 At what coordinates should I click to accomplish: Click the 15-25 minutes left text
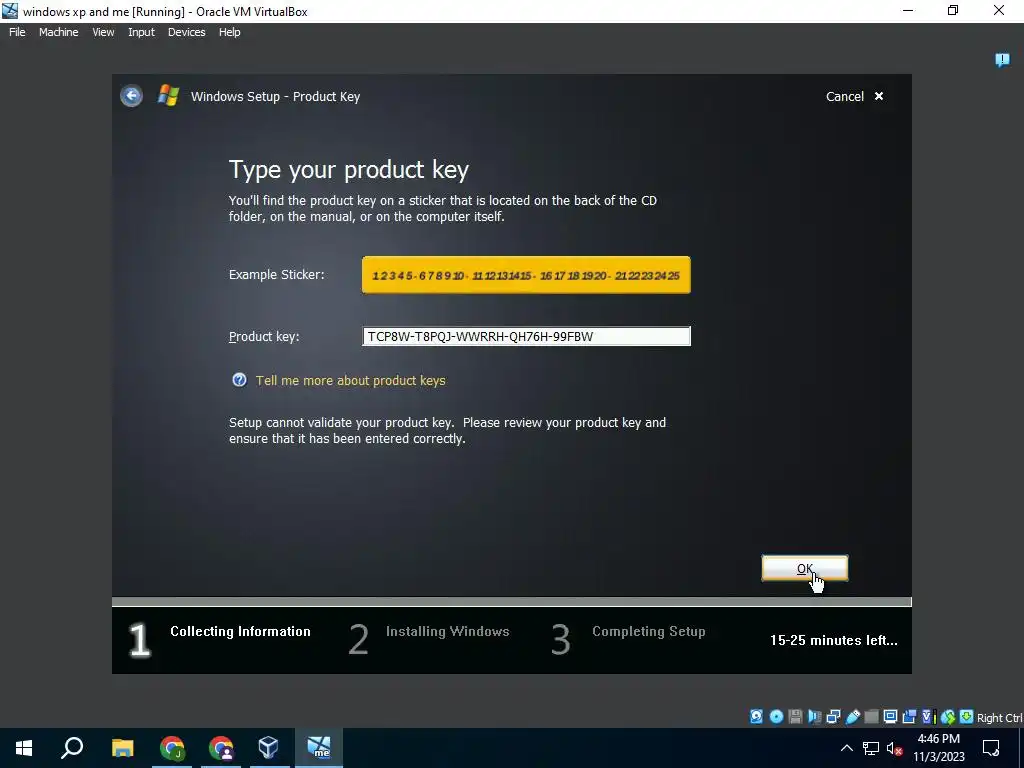coord(833,640)
